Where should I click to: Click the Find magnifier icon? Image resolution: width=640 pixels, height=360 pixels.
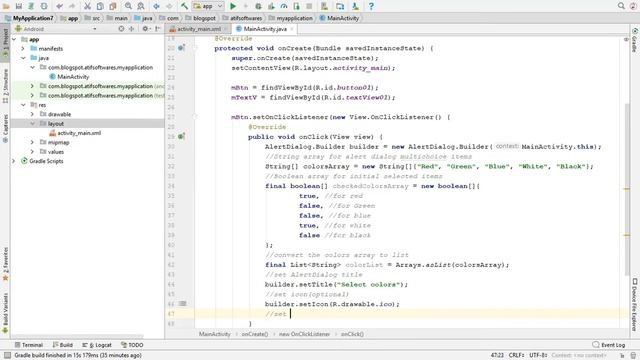[128, 6]
